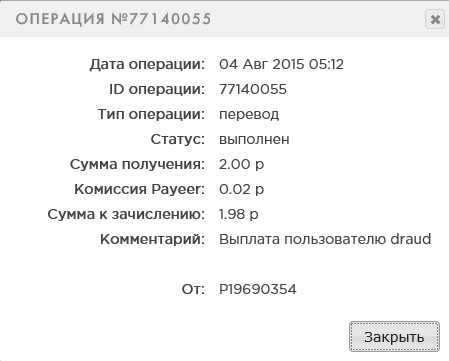Select the credited amount 1.98 р
The width and height of the screenshot is (449, 361).
pyautogui.click(x=239, y=215)
